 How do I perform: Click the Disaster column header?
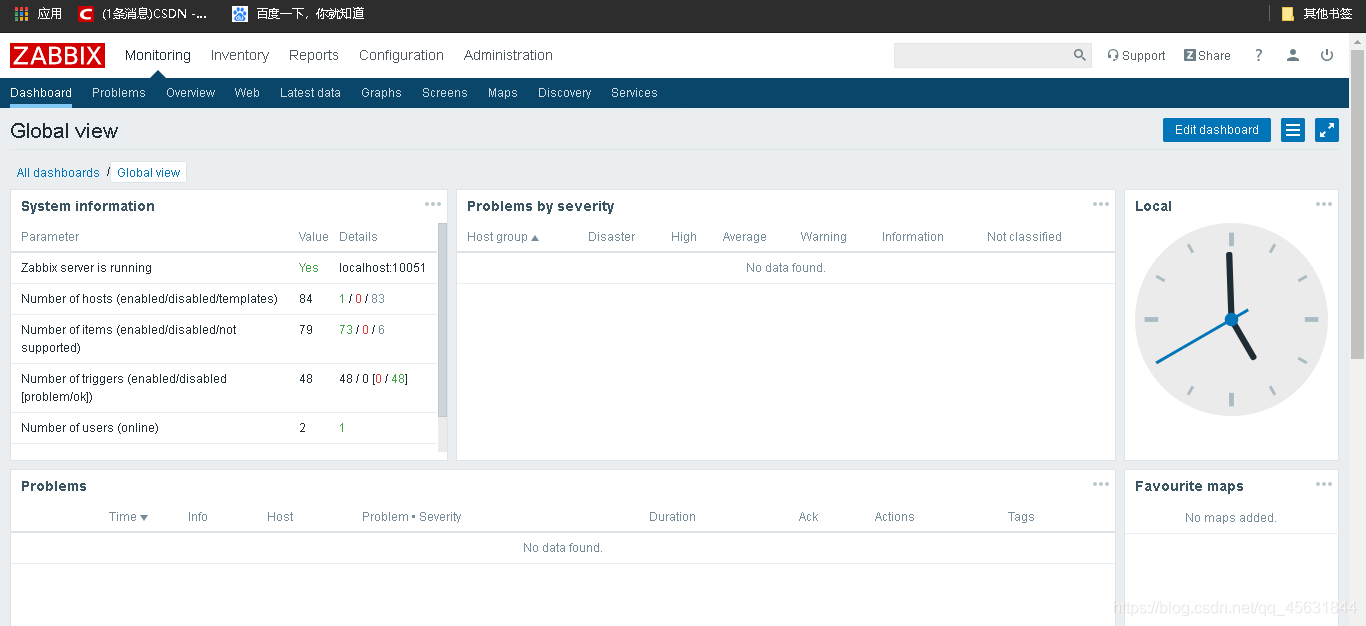[x=611, y=237]
